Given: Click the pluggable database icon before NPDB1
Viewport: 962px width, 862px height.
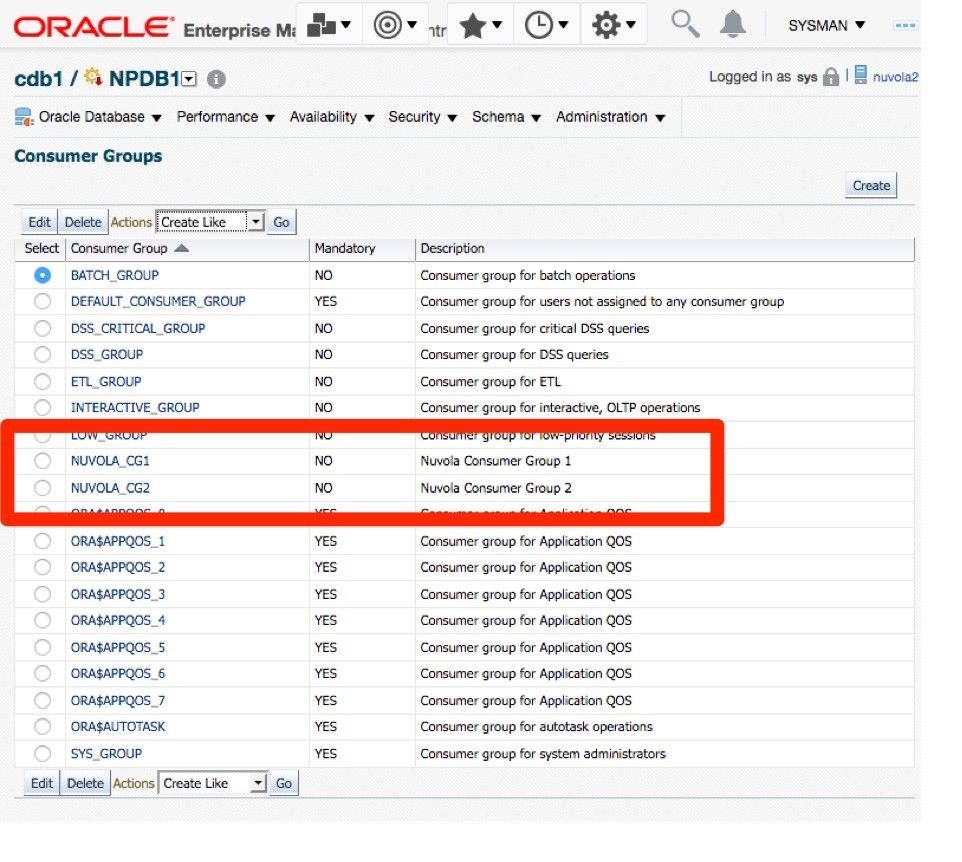Looking at the screenshot, I should pyautogui.click(x=93, y=77).
